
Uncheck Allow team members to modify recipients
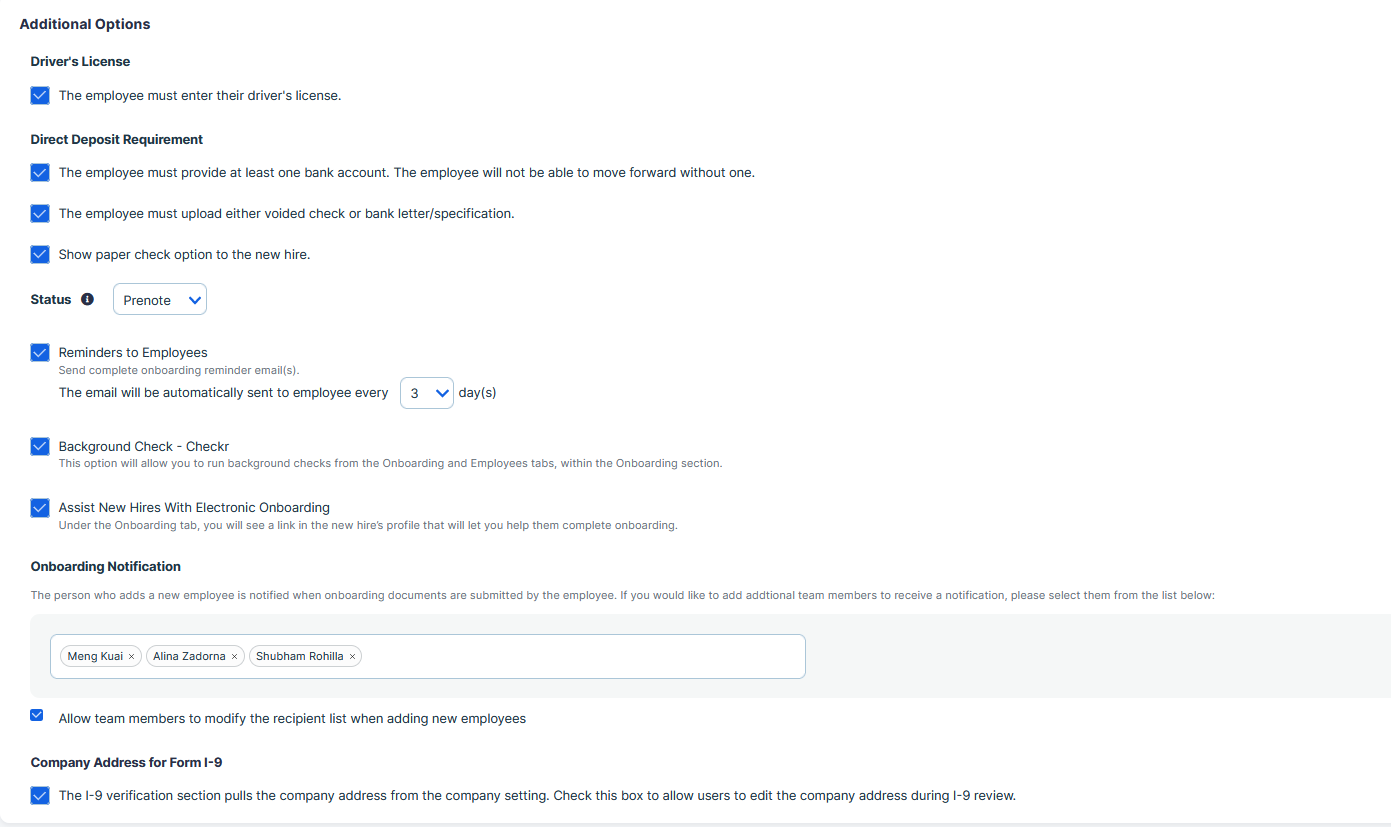pyautogui.click(x=37, y=715)
